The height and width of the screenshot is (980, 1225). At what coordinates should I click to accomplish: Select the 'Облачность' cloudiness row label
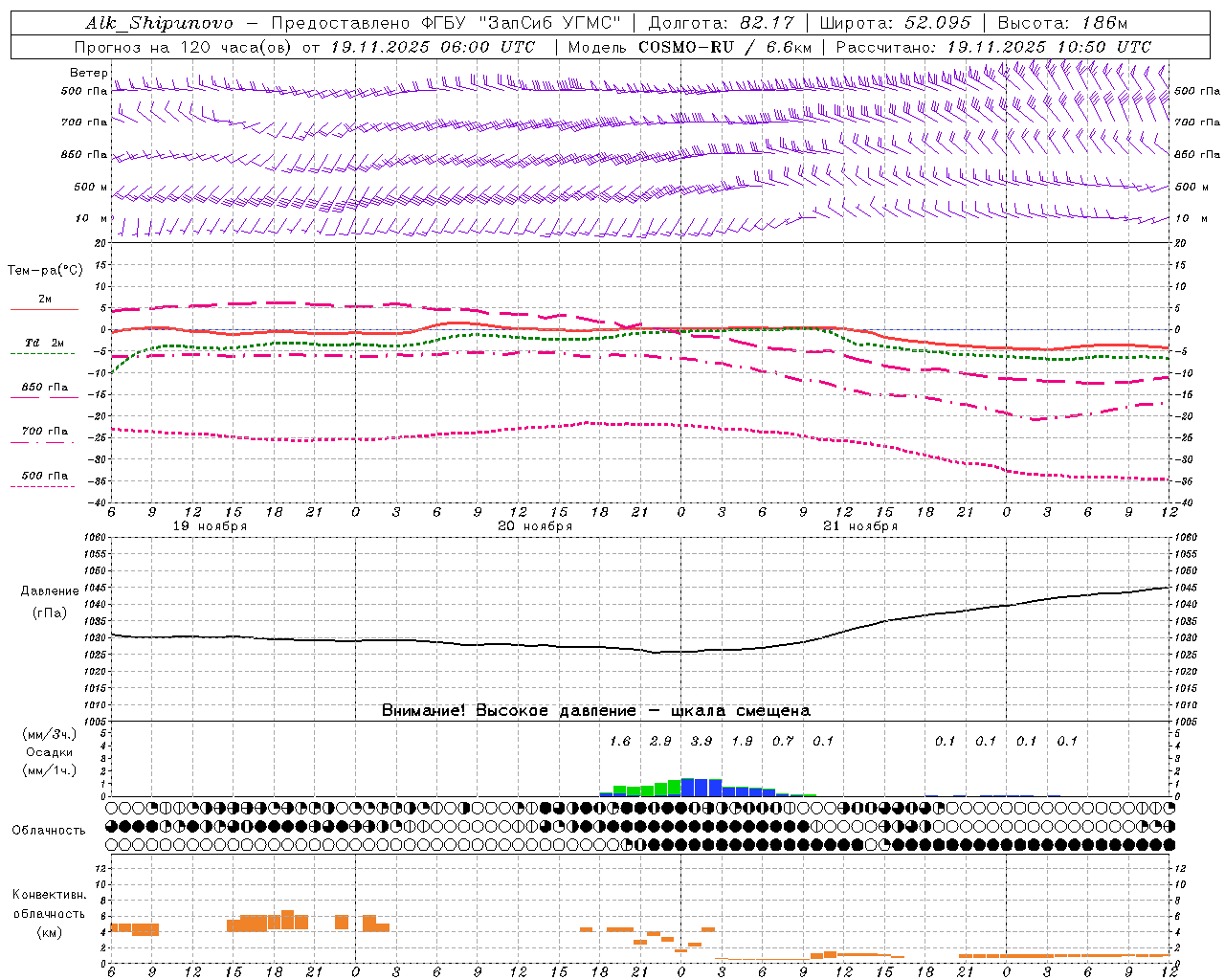[49, 831]
